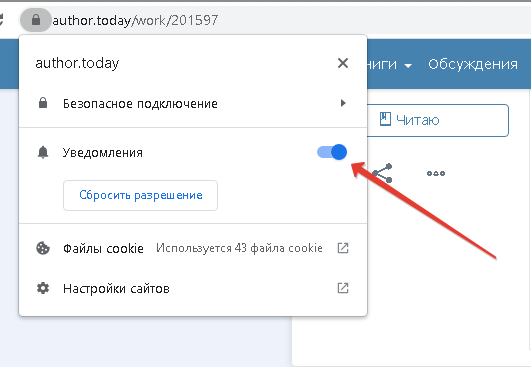The image size is (531, 367).
Task: Click the bookmark icon in Читаю button
Action: tap(385, 120)
